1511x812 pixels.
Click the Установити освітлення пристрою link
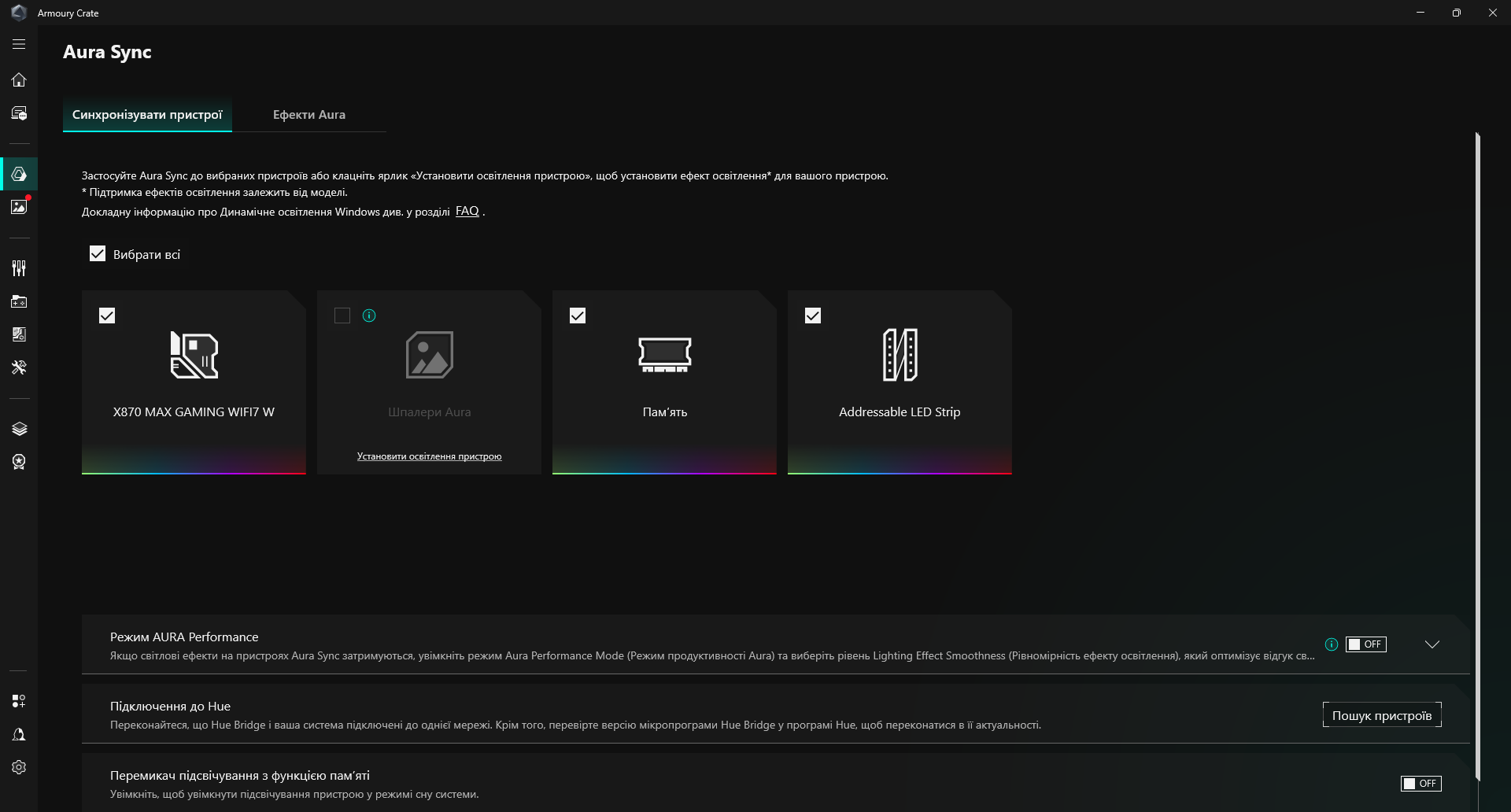click(430, 456)
